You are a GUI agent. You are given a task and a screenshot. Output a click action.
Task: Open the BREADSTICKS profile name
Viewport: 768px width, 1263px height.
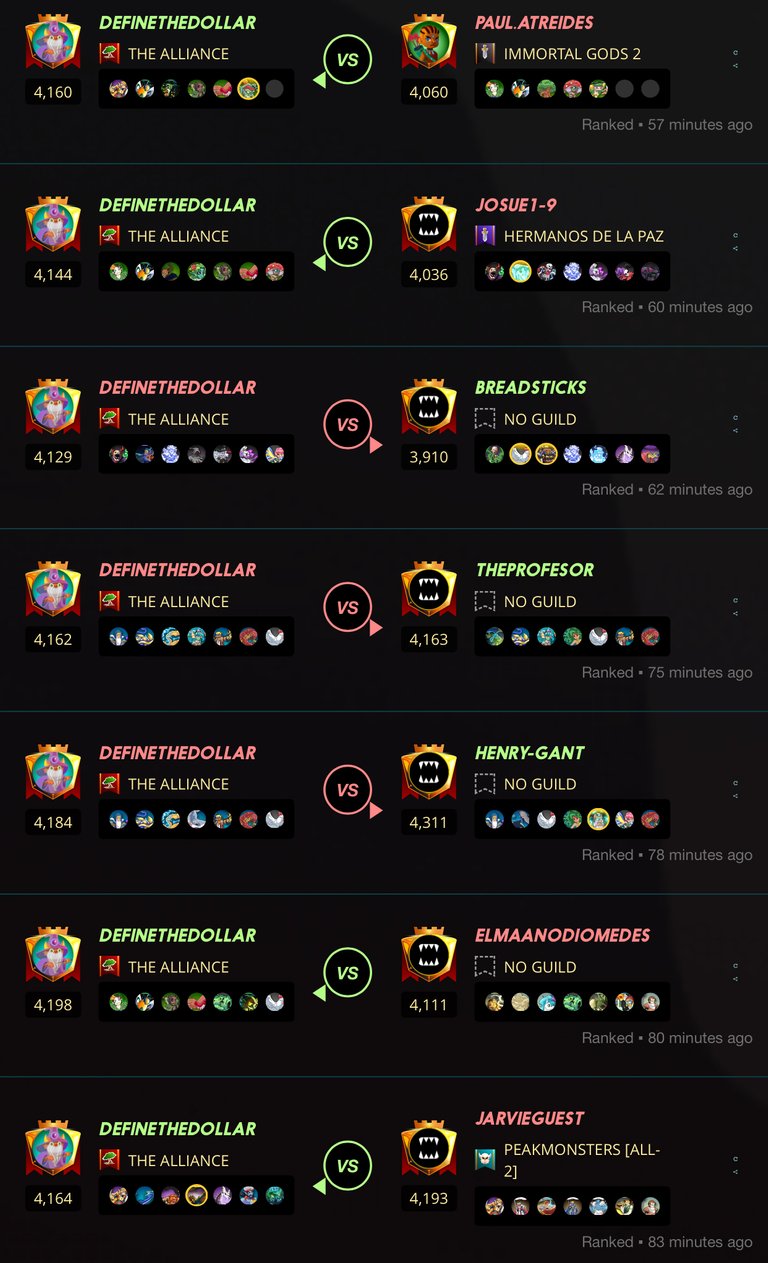[530, 388]
